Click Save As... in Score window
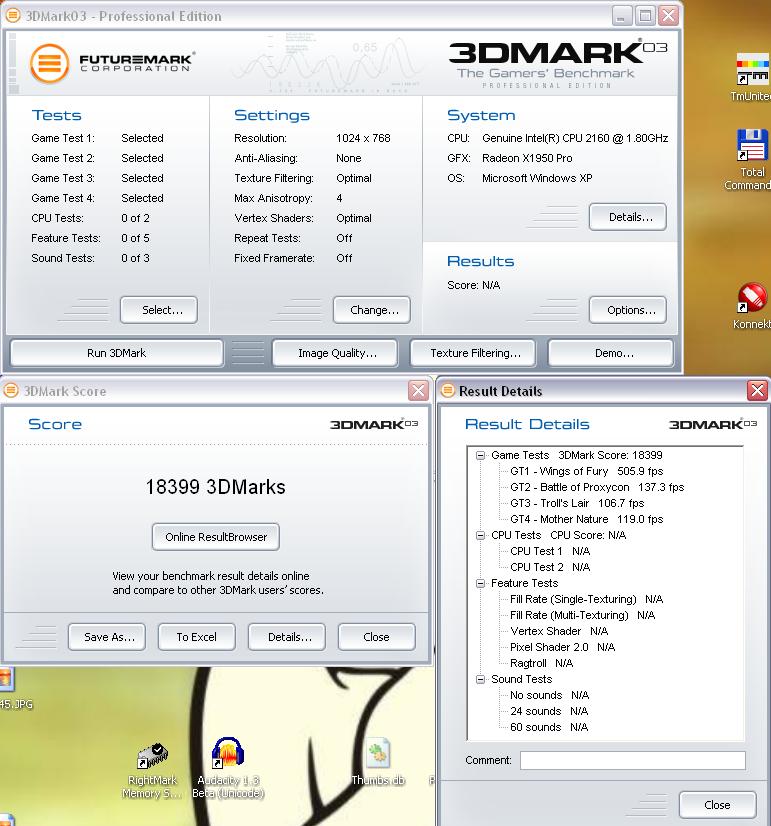 click(107, 637)
